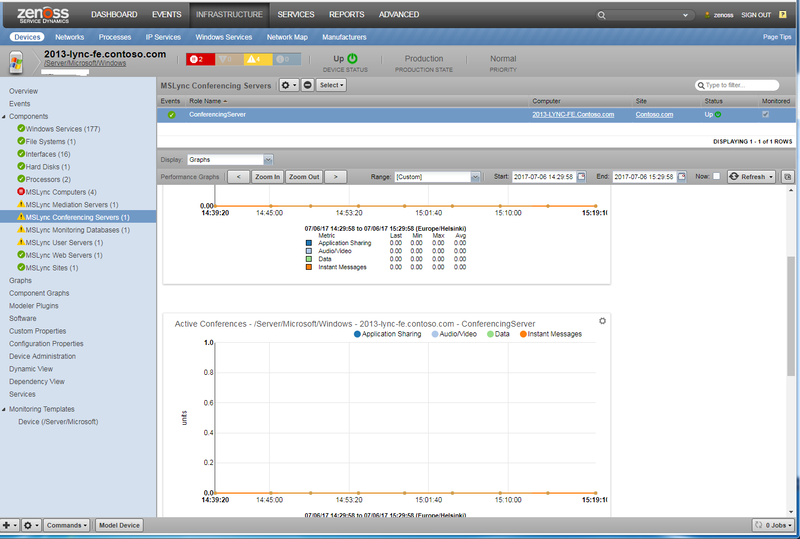Open the footer gear actions menu
Screen dimensions: 800x539
coord(31,525)
